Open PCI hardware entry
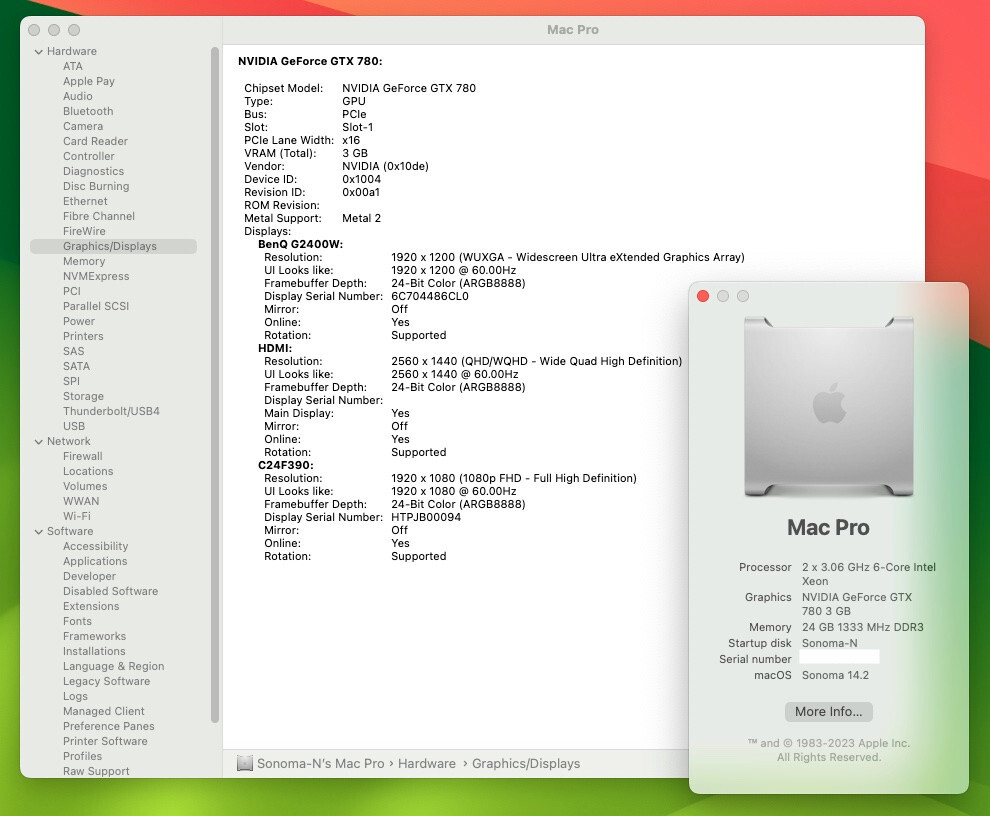Screen dimensions: 990x816 click(72, 291)
